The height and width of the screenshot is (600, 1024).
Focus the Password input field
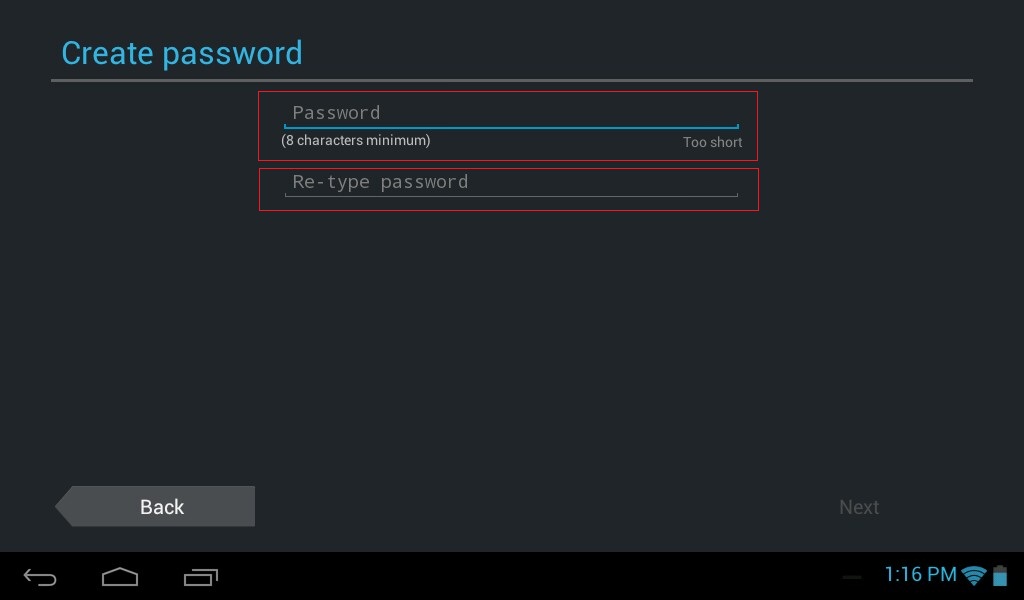(511, 114)
